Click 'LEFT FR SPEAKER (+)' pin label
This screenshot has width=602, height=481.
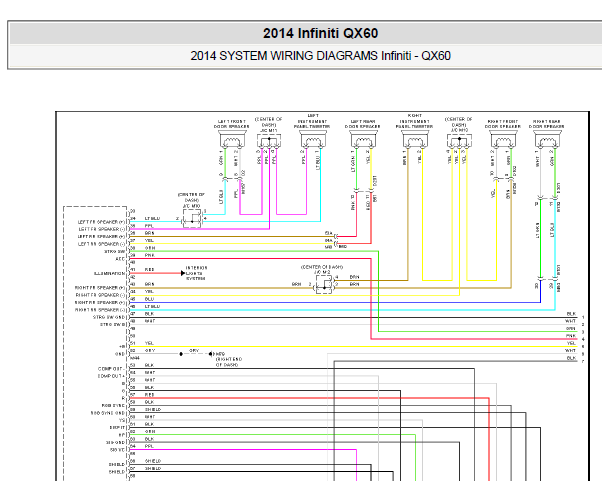[101, 222]
